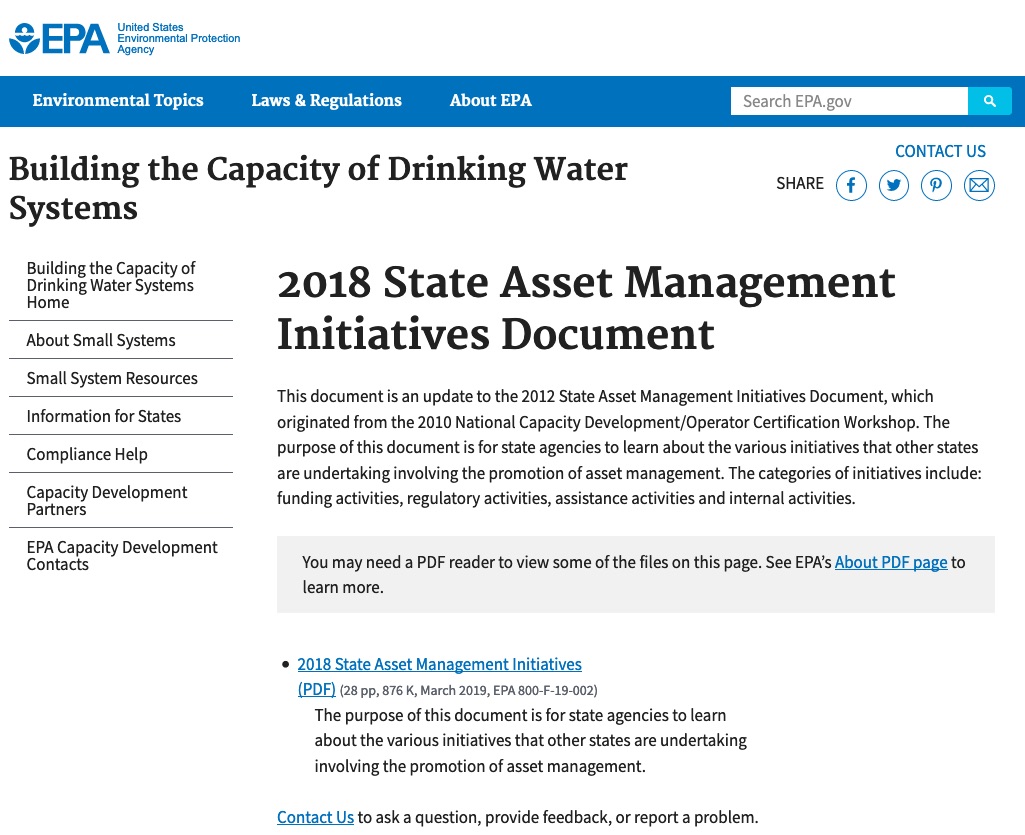Click the page title Building the Capacity of Drinking Water Systems
The height and width of the screenshot is (835, 1025).
(318, 188)
